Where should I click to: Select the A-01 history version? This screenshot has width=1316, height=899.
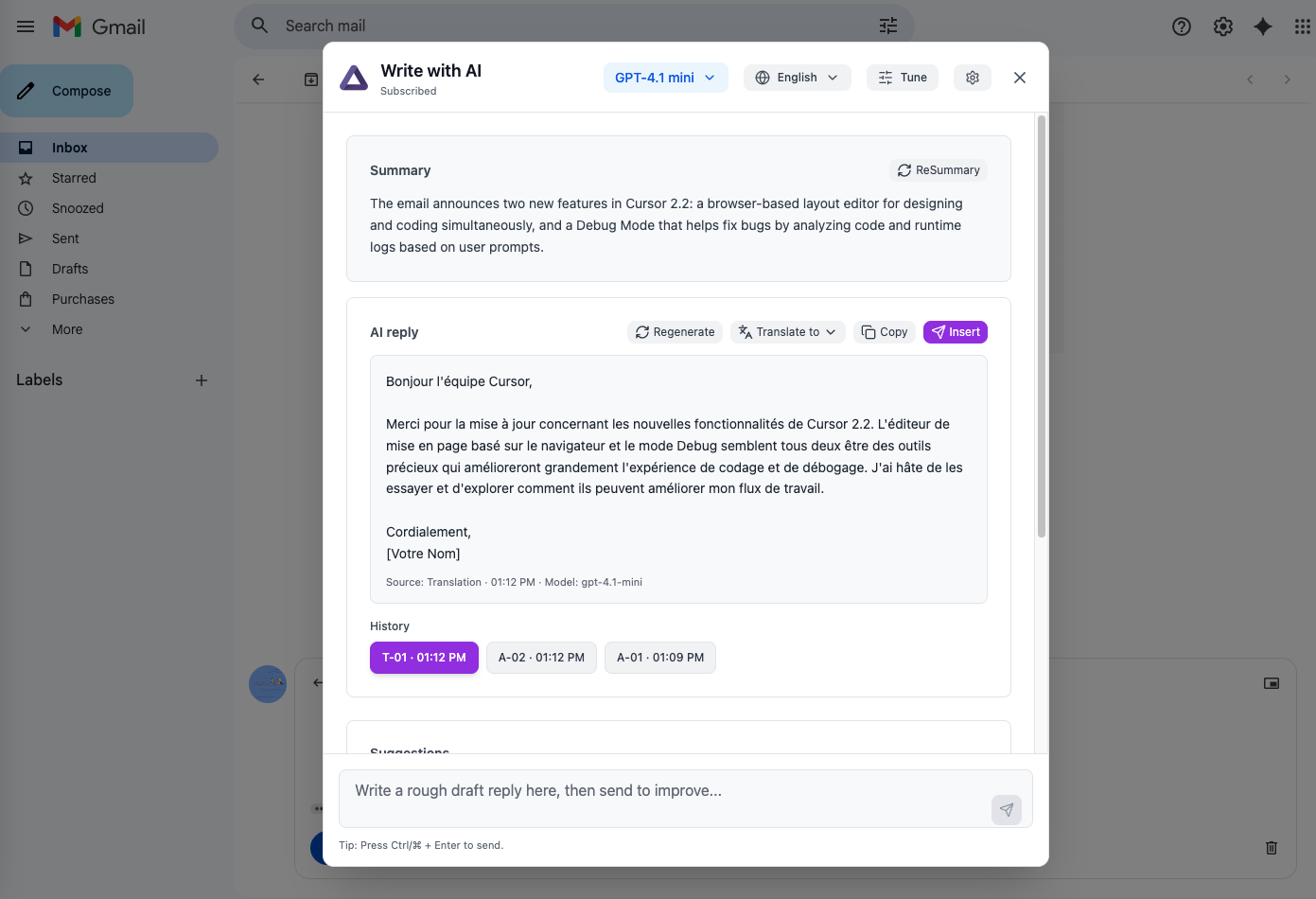pyautogui.click(x=659, y=657)
